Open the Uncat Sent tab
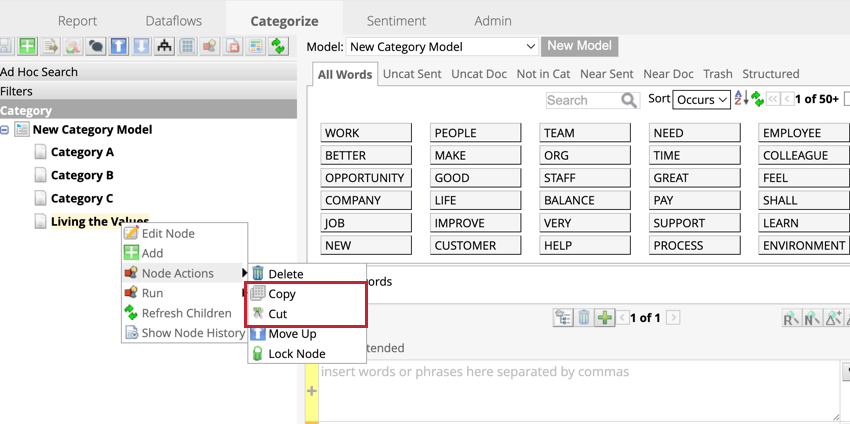The width and height of the screenshot is (850, 424). pos(412,74)
